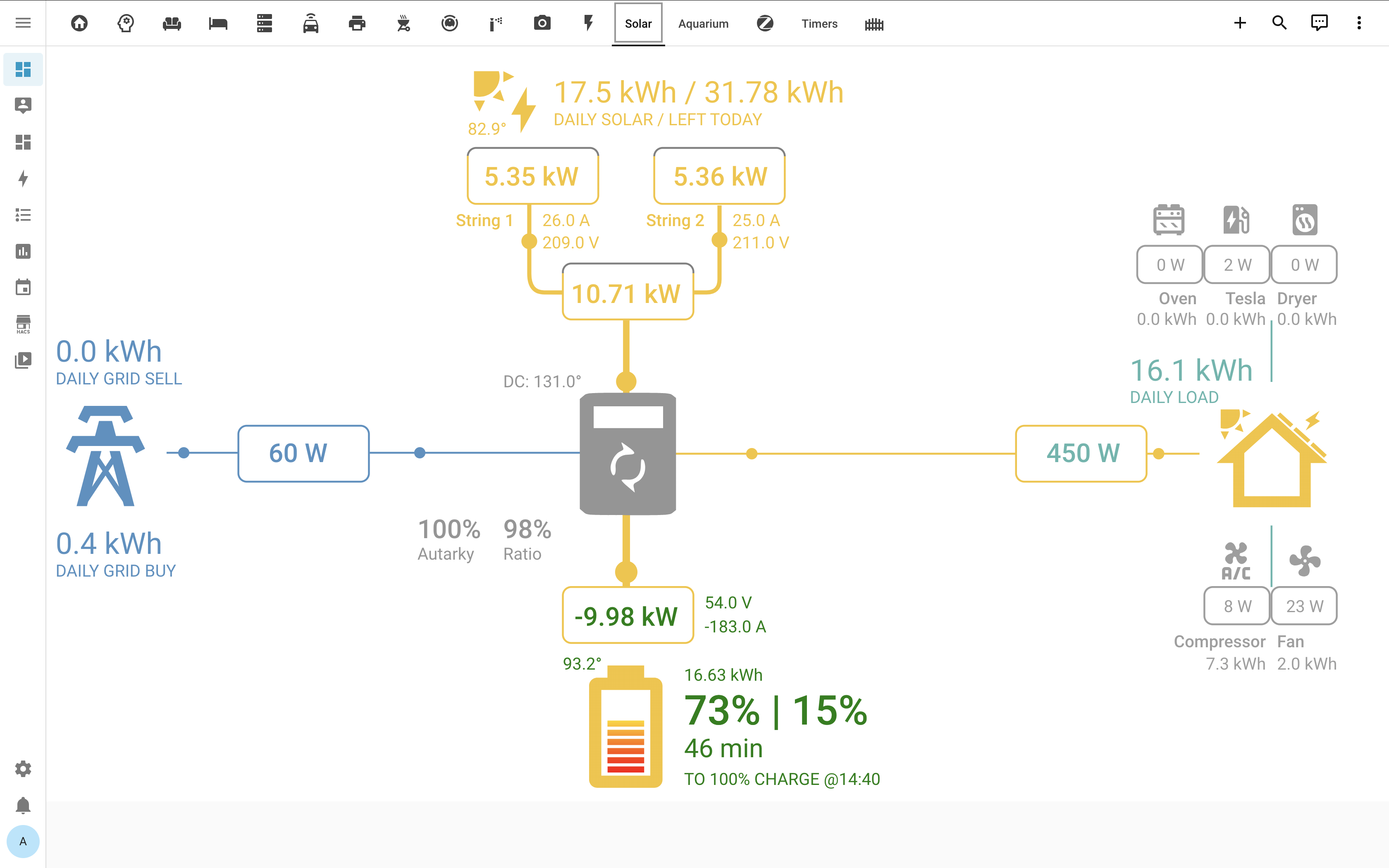Open the Home dashboard tab
The width and height of the screenshot is (1389, 868).
79,23
